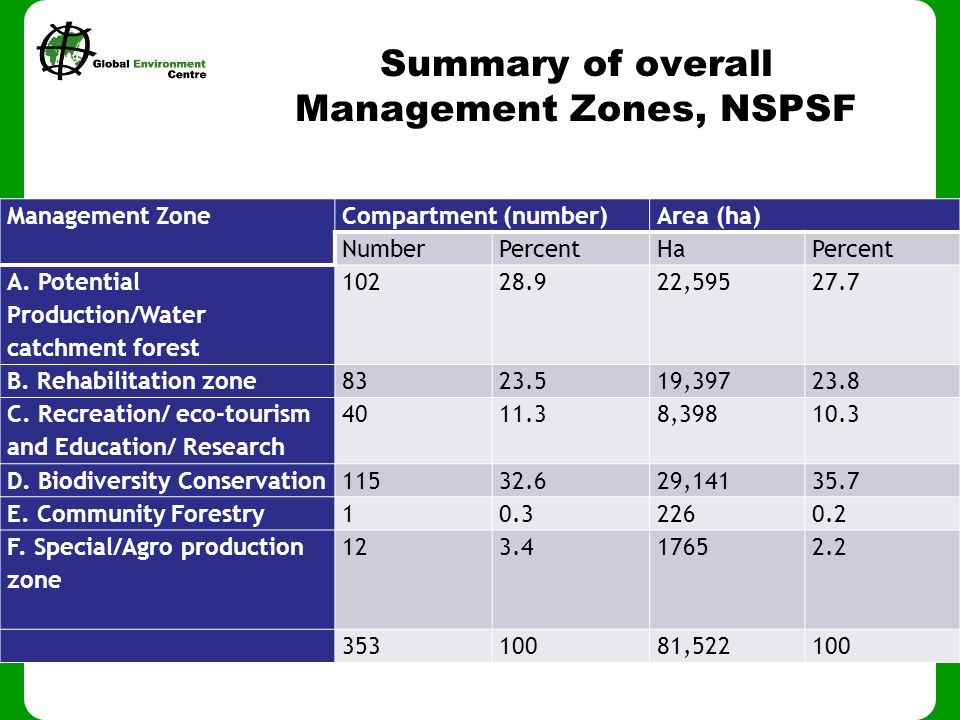This screenshot has height=720, width=960.
Task: Select total compartments '353'
Action: point(361,646)
